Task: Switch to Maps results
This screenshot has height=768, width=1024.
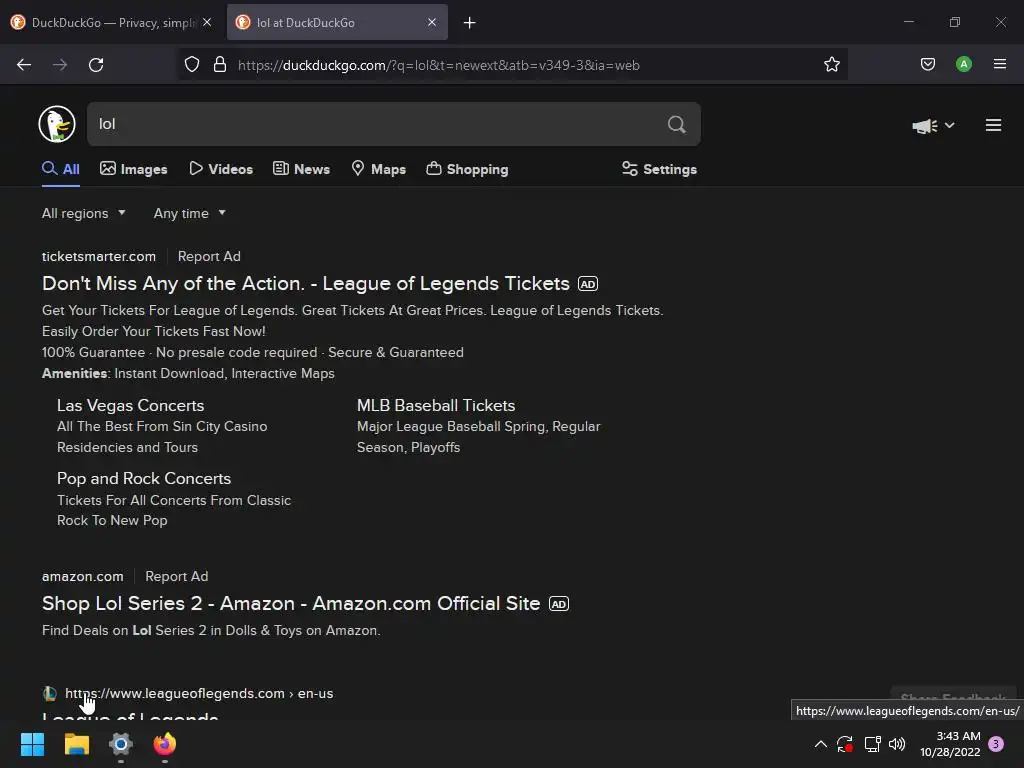Action: pos(378,169)
